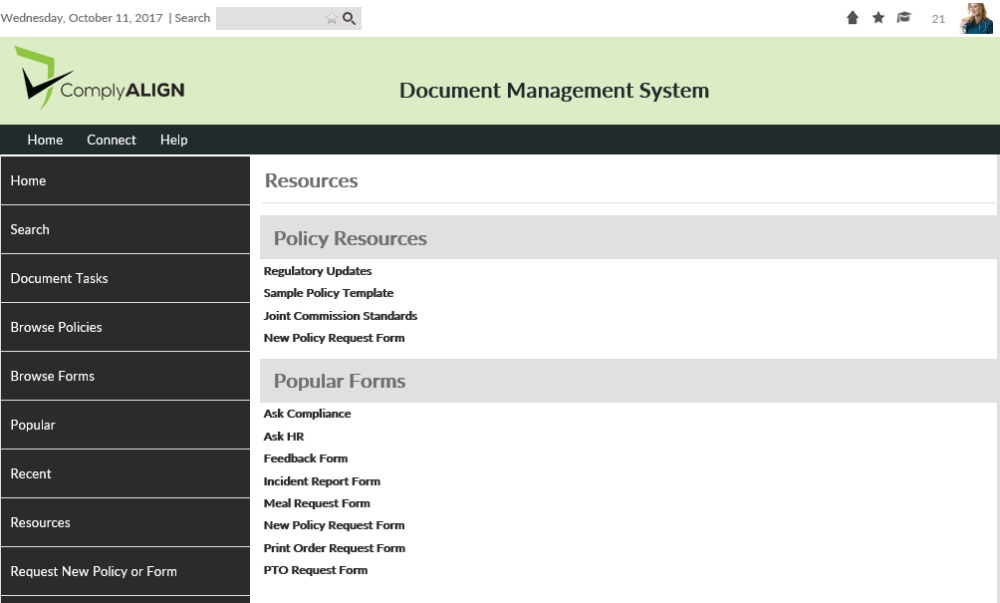Open the Incident Report Form
The height and width of the screenshot is (603, 1000).
[322, 481]
